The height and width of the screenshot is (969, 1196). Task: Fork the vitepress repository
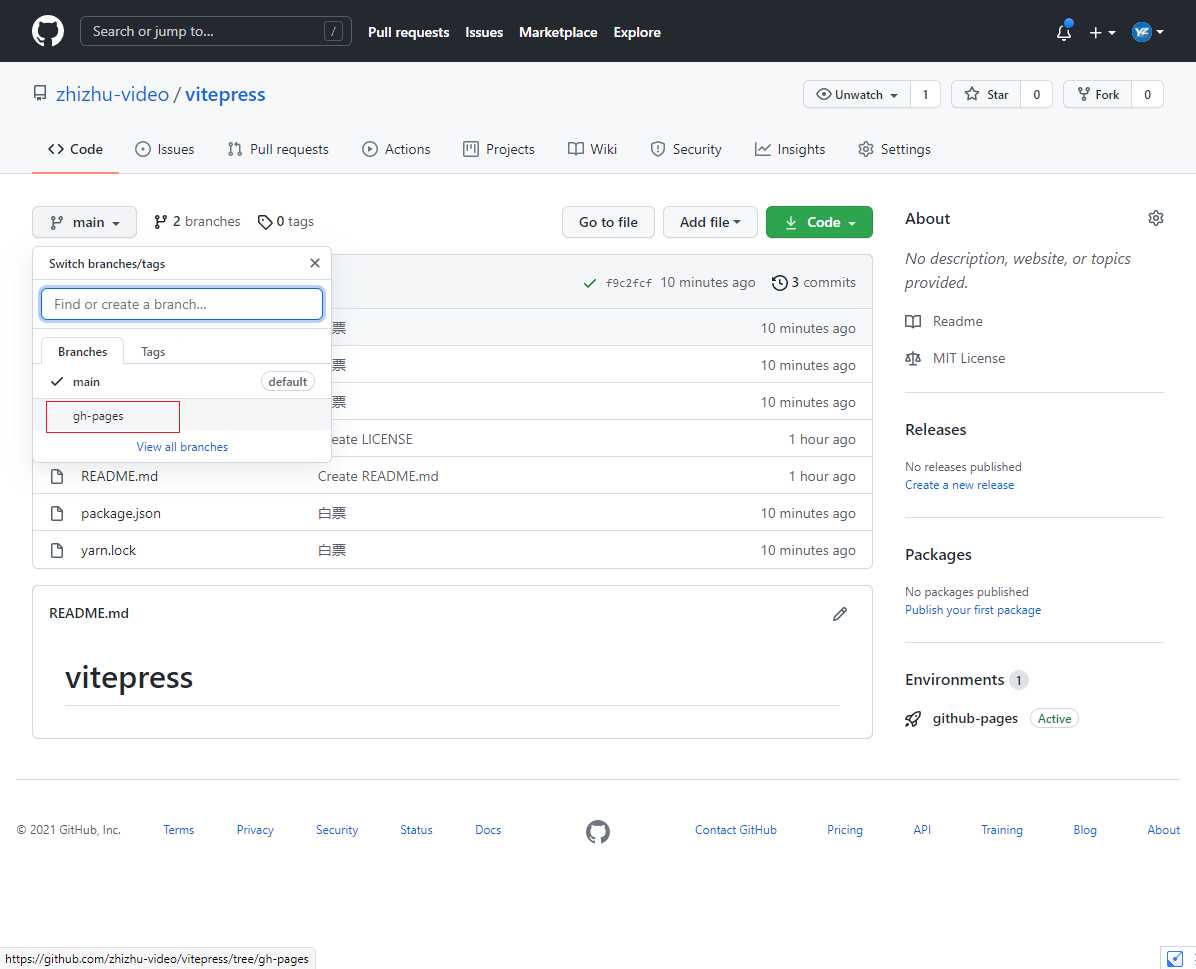[x=1098, y=95]
